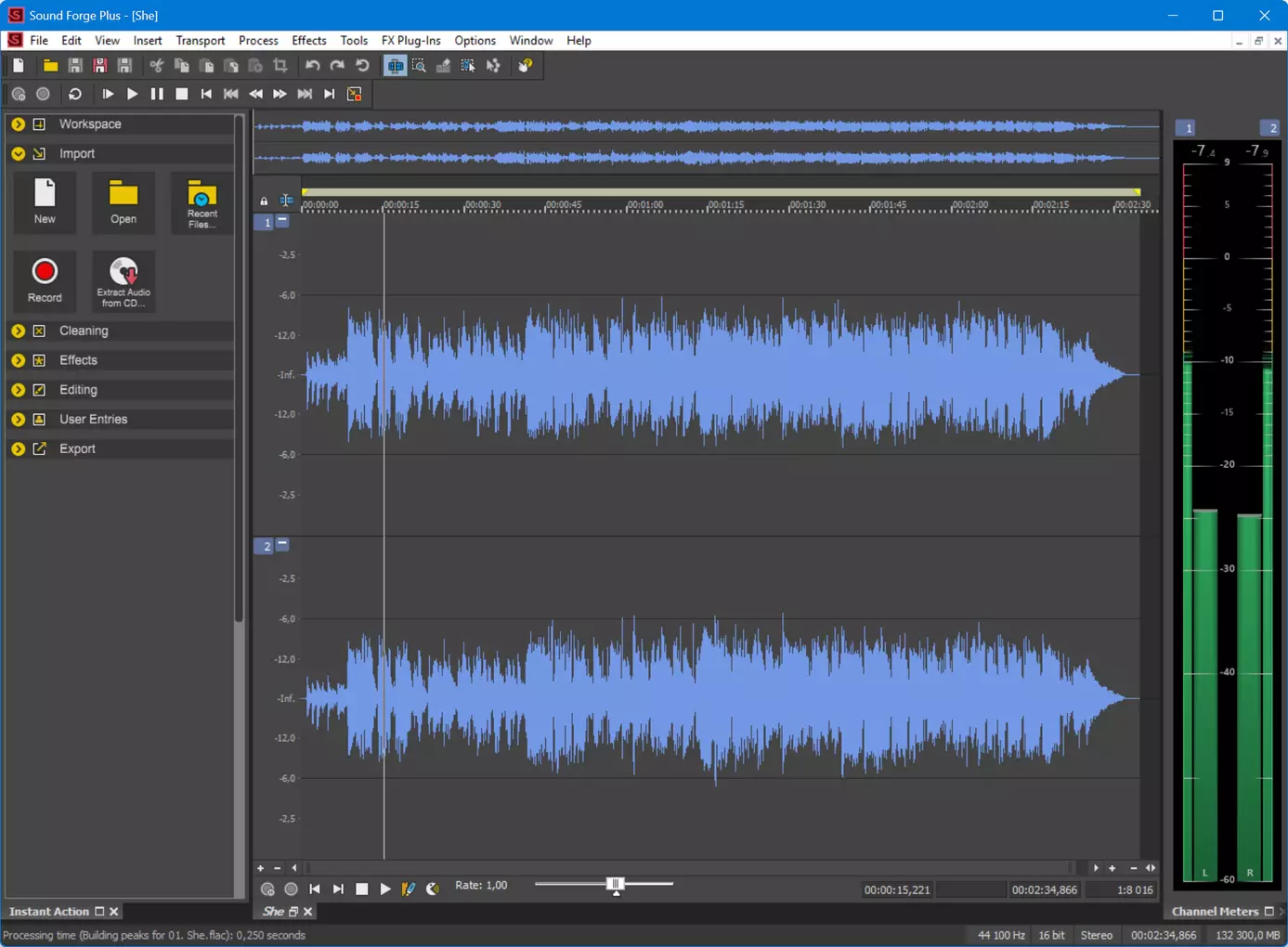Click the Cut scissors icon in the toolbar
Screen dimensions: 1288x947
[x=156, y=66]
